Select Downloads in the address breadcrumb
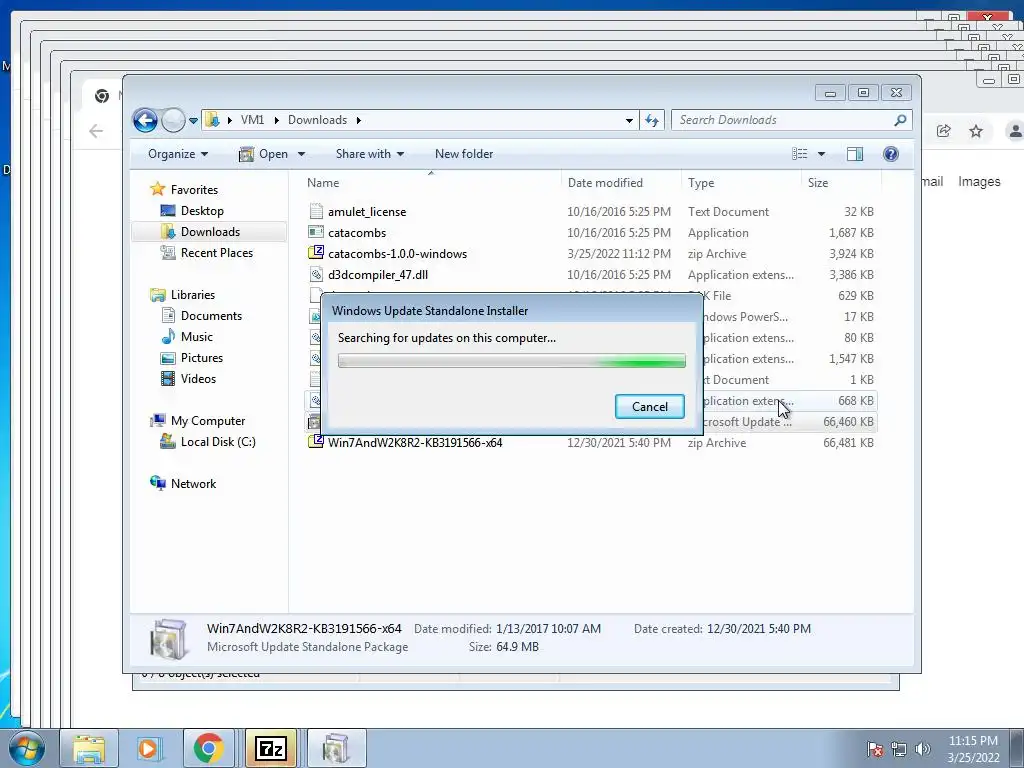 click(317, 120)
